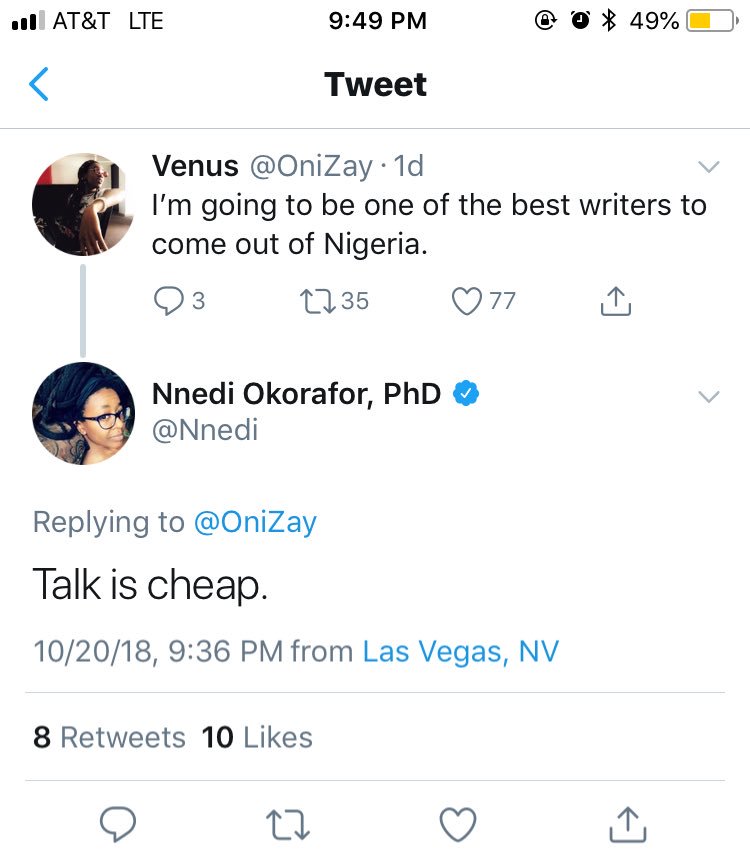This screenshot has width=750, height=864.
Task: Tap the back arrow in header
Action: point(39,84)
